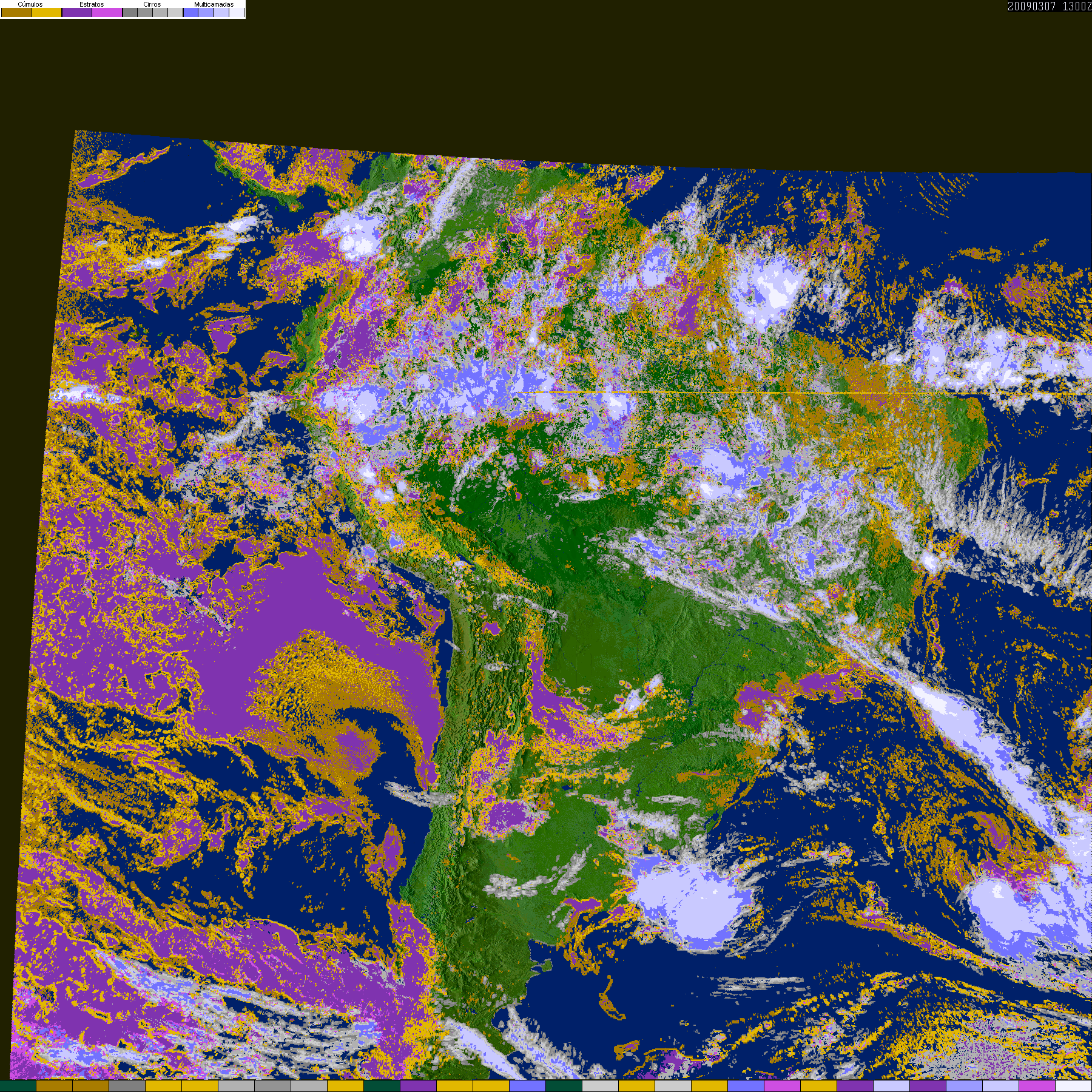This screenshot has height=1092, width=1092.
Task: Click the second-darkest blue Multicamadas swatch
Action: [206, 12]
